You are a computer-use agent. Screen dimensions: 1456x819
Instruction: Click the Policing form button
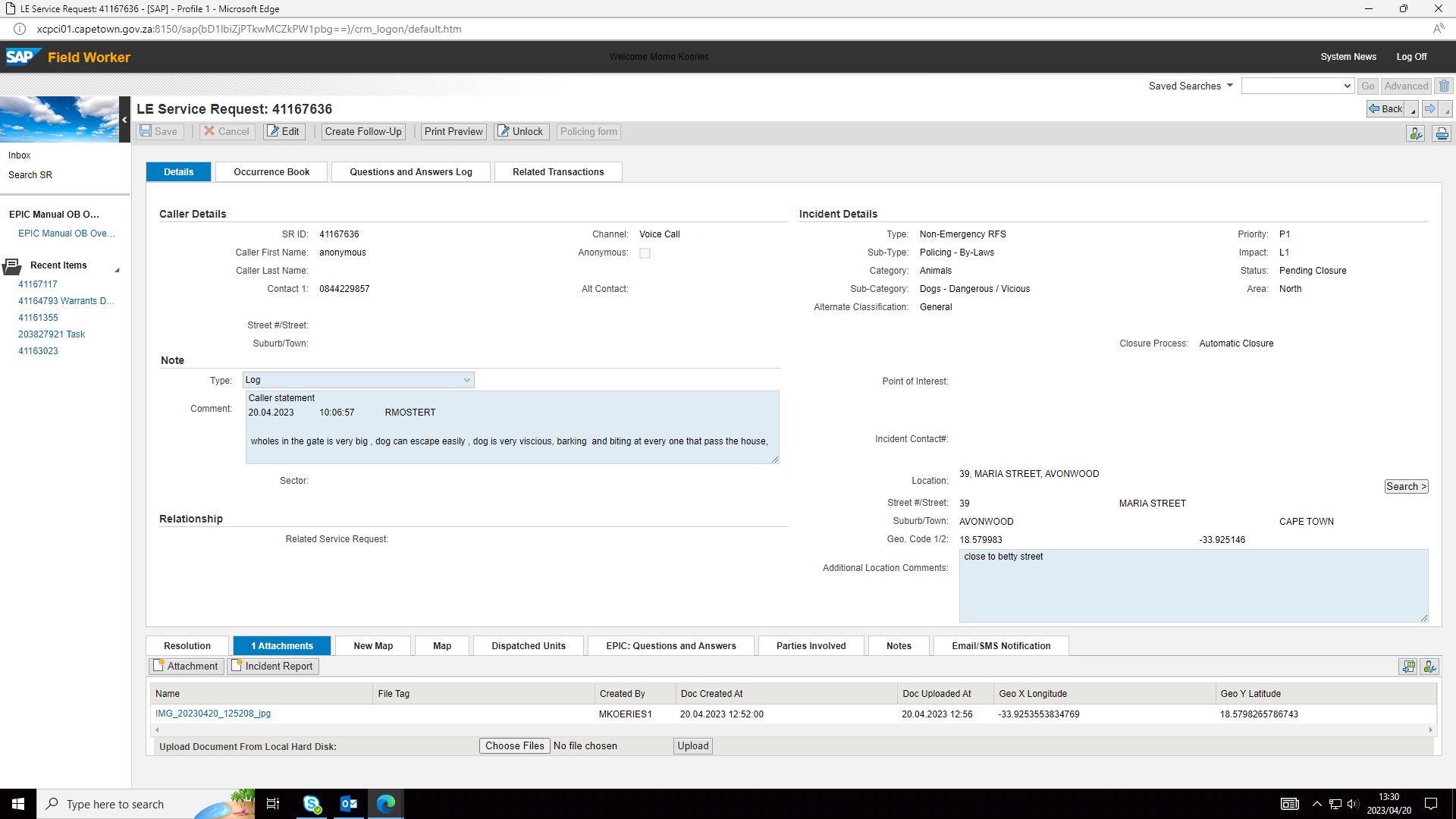pyautogui.click(x=588, y=131)
